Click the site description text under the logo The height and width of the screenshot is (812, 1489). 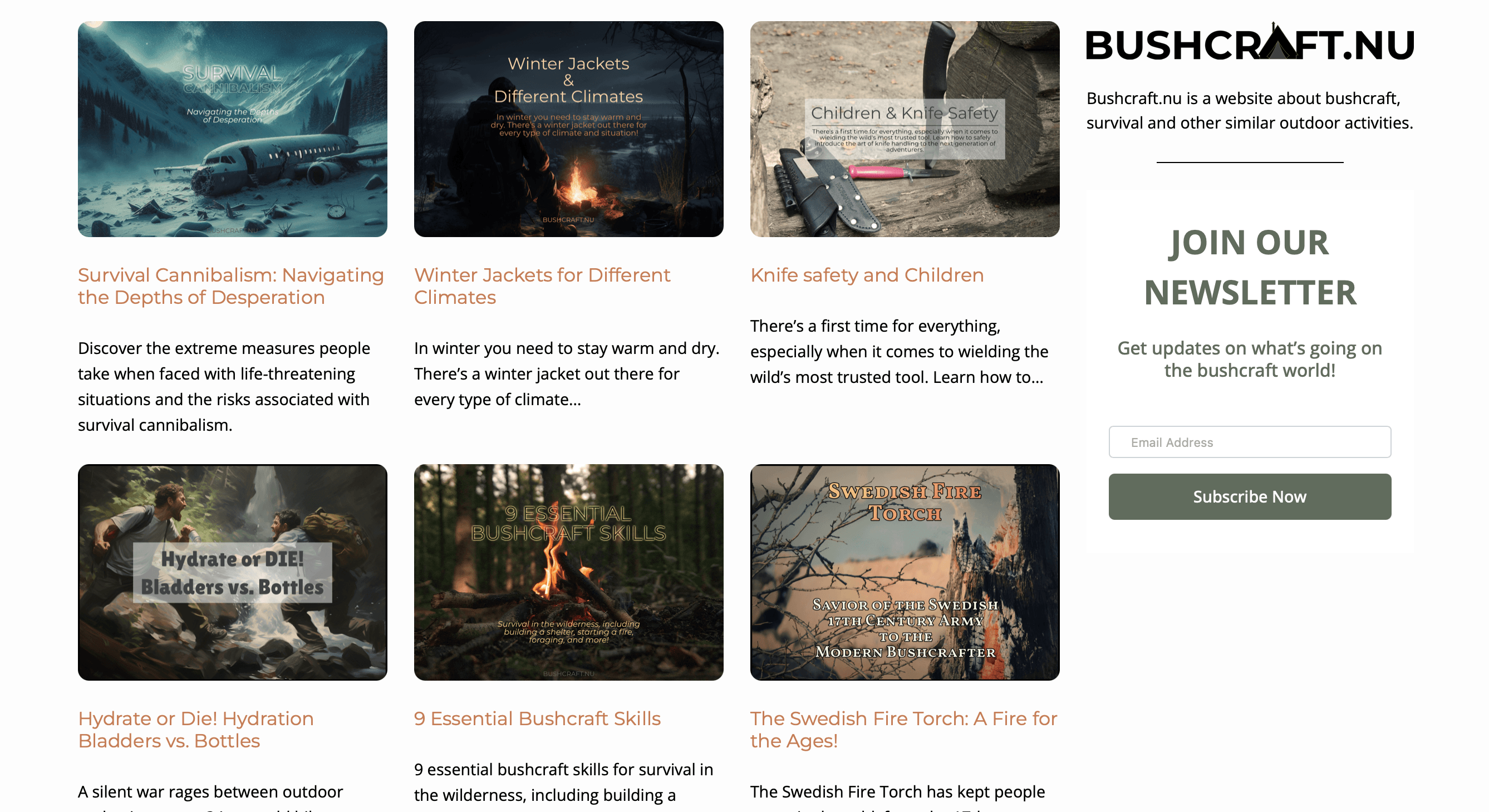(1250, 111)
